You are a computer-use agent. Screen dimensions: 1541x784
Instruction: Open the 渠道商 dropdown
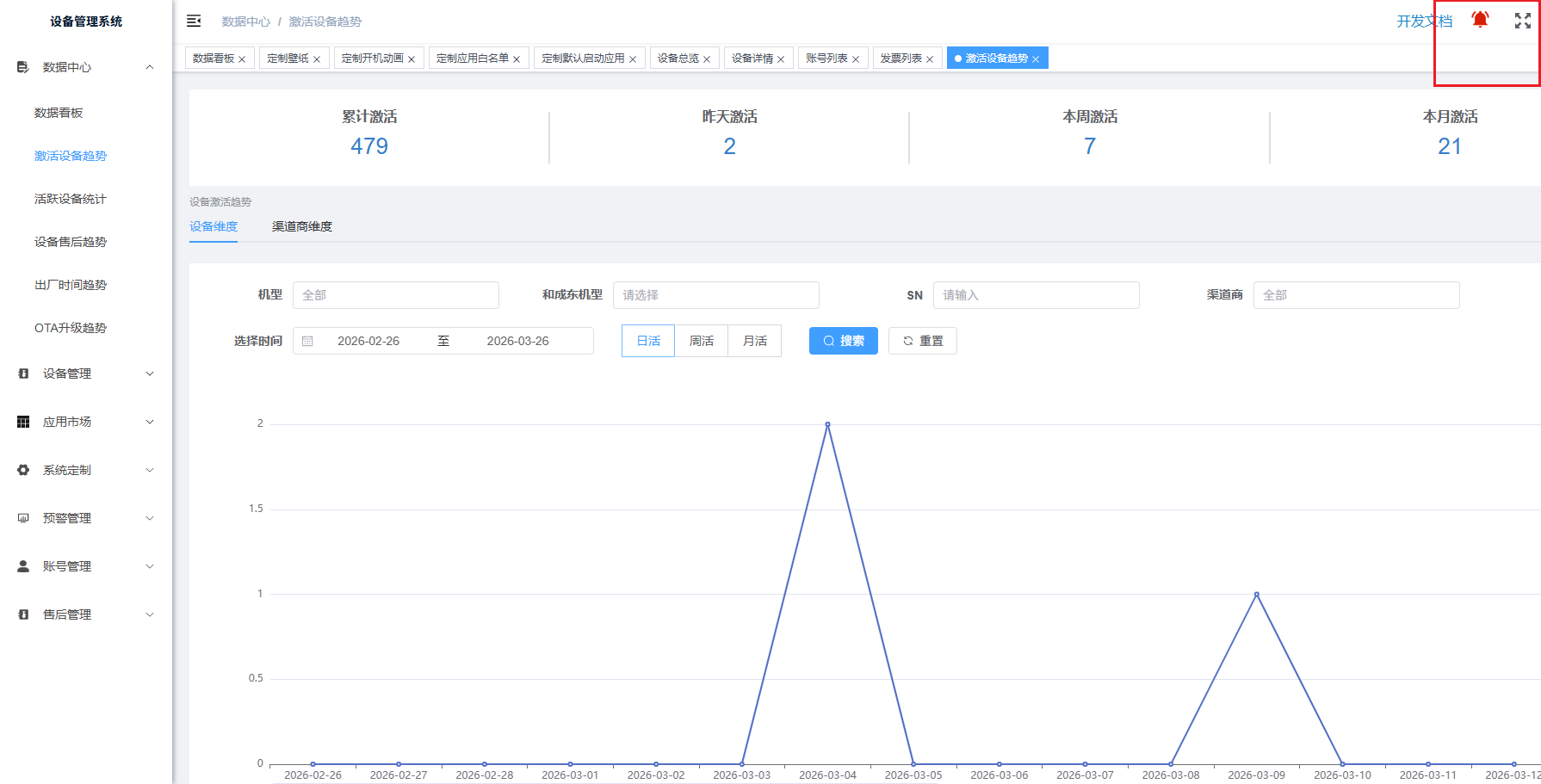(1357, 295)
